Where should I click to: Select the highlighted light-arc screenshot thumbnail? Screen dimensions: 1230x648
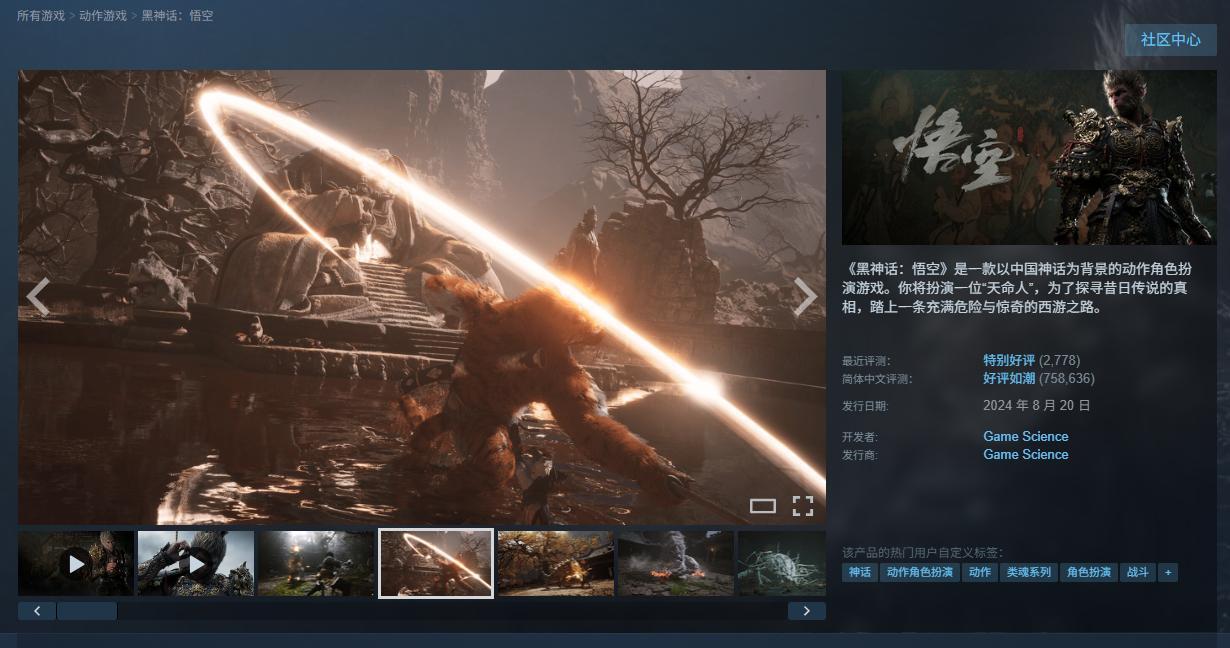pyautogui.click(x=436, y=564)
